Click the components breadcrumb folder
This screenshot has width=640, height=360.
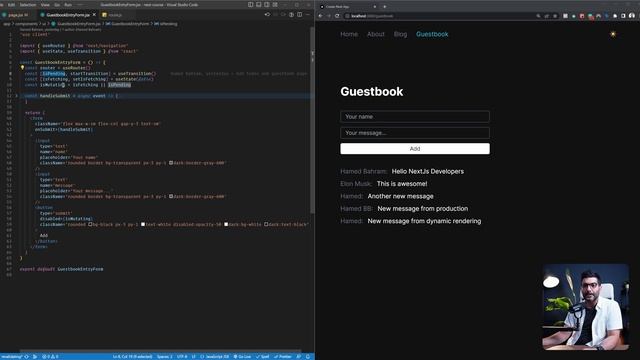click(27, 24)
